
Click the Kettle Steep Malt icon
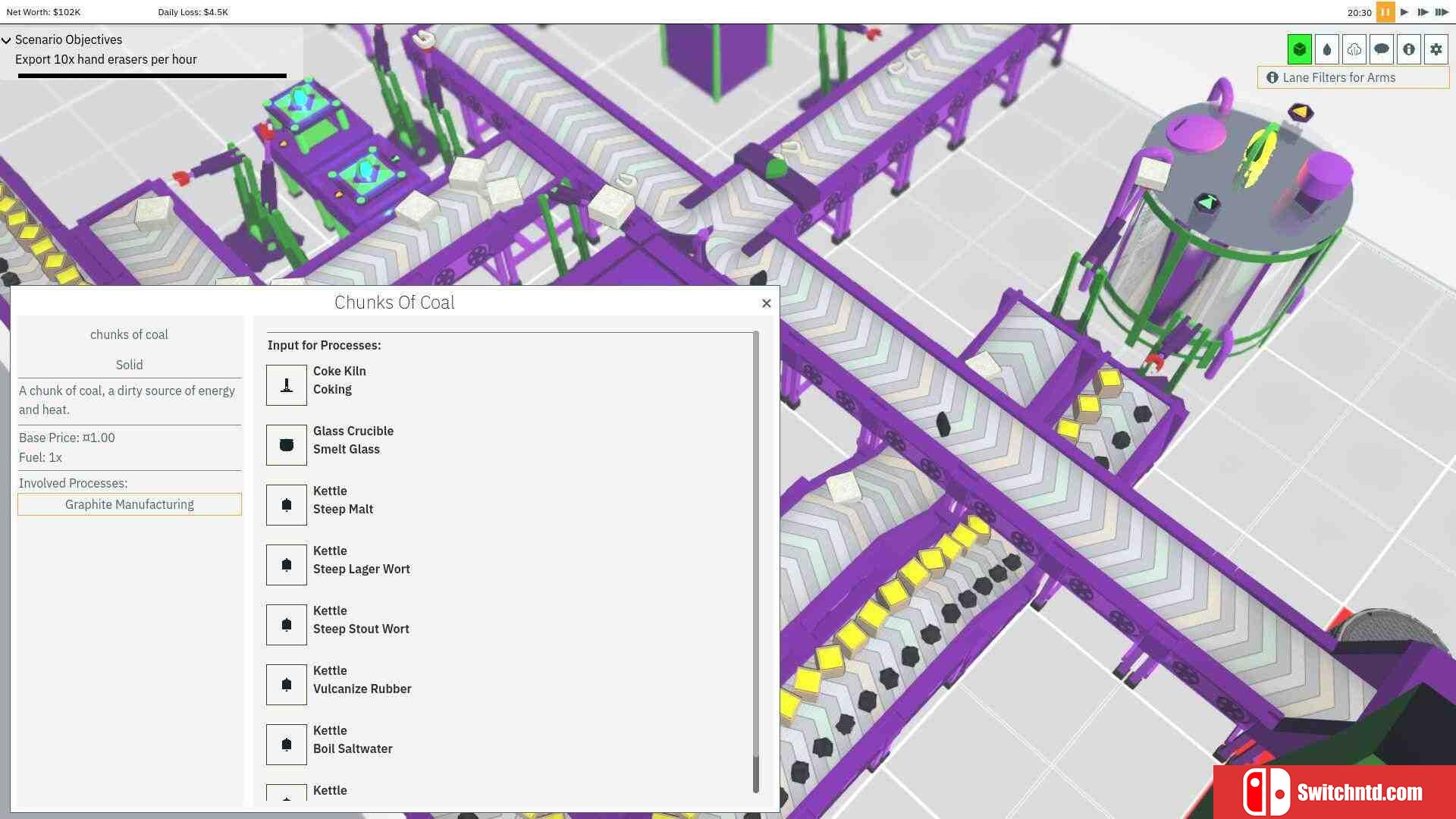click(287, 505)
